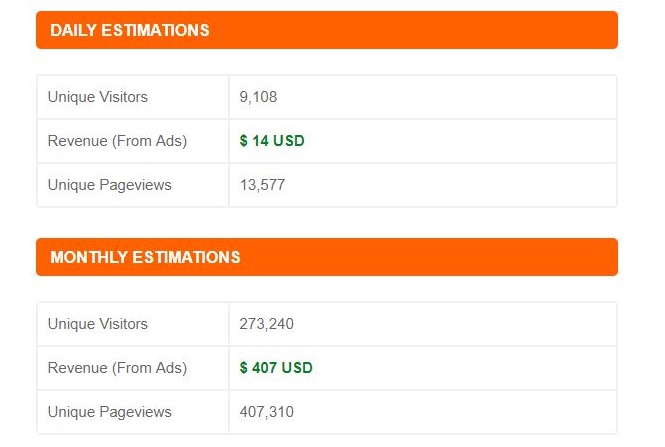
Task: Click 'USD' in the daily revenue value
Action: (289, 141)
